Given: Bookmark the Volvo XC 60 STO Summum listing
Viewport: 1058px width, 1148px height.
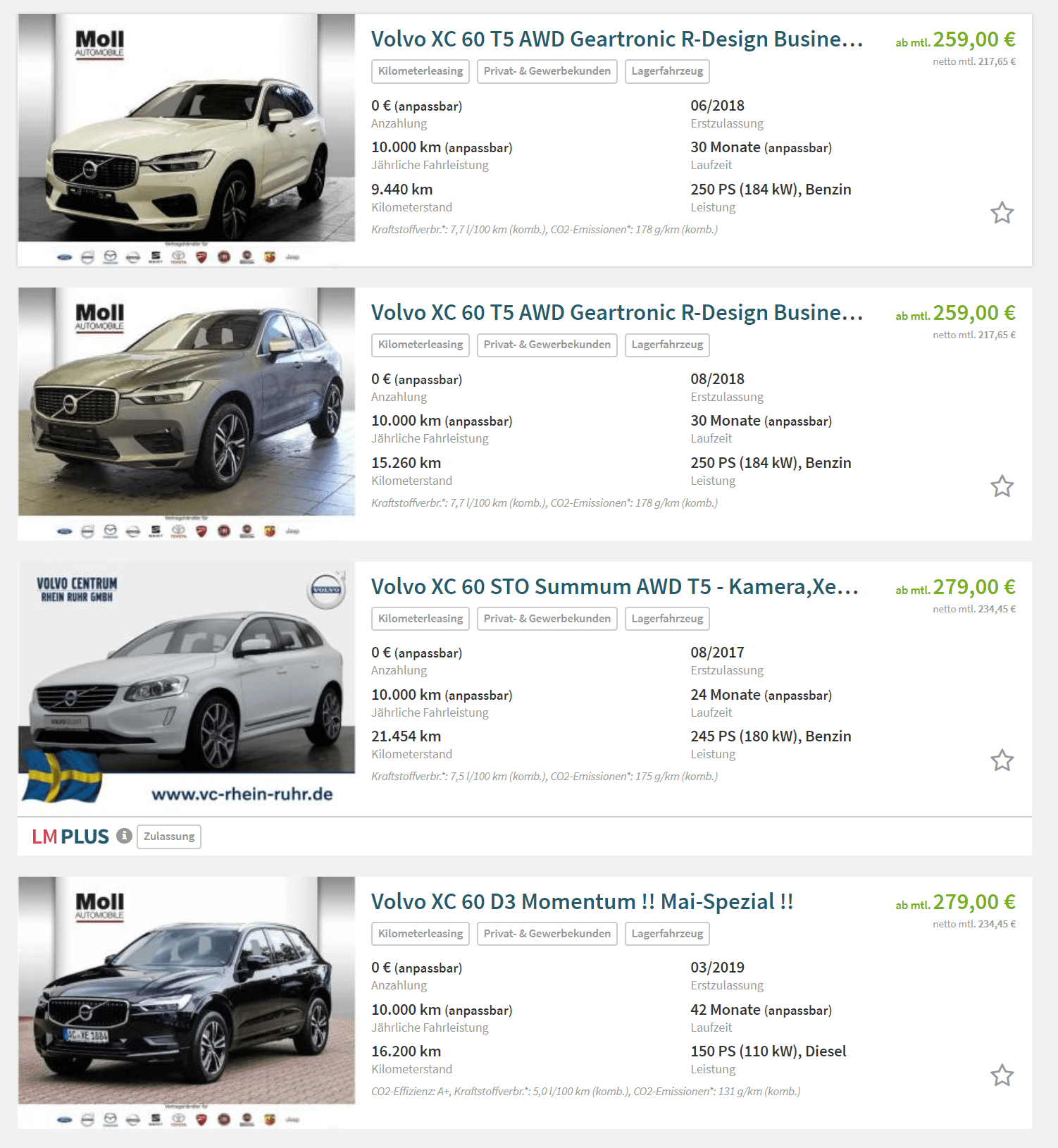Looking at the screenshot, I should (x=1002, y=760).
